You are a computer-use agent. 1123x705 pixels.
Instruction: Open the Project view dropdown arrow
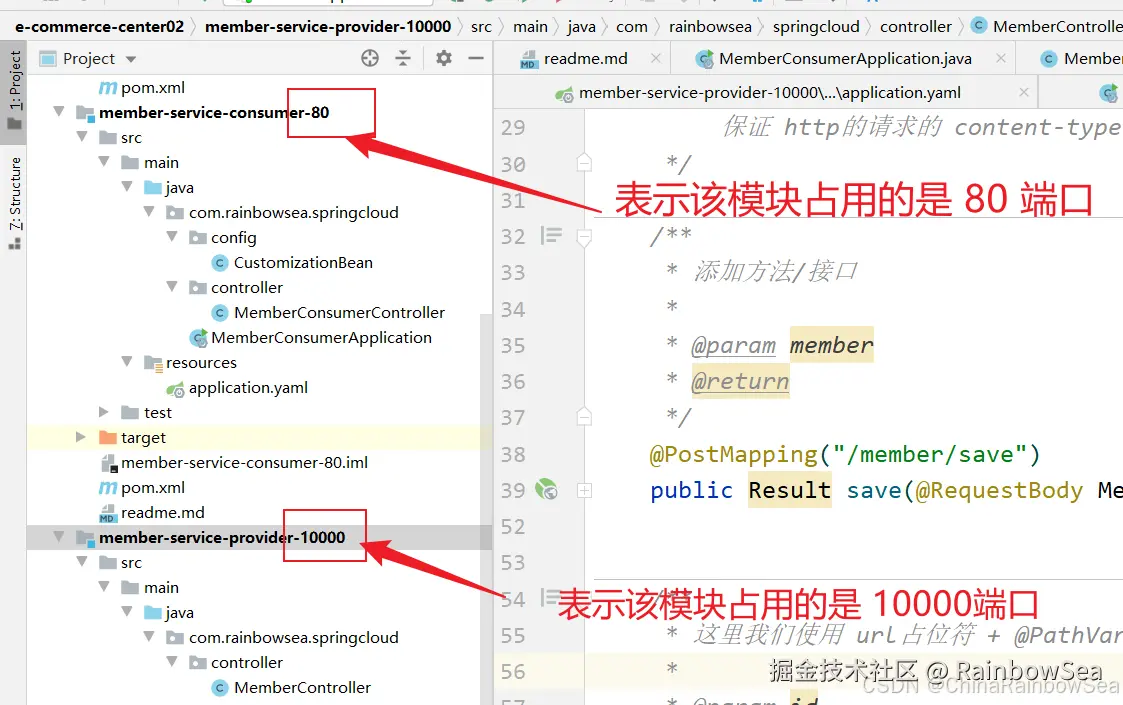130,59
